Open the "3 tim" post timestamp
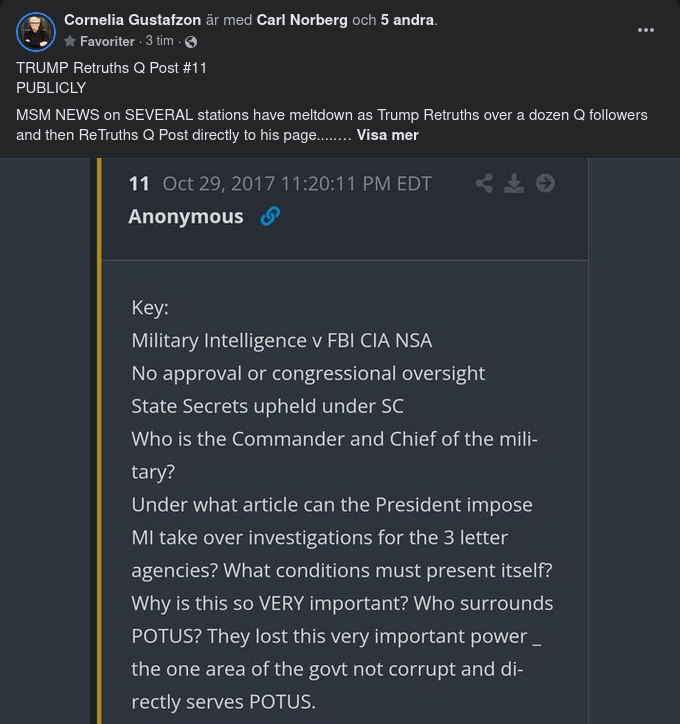The width and height of the screenshot is (680, 724). [x=159, y=42]
